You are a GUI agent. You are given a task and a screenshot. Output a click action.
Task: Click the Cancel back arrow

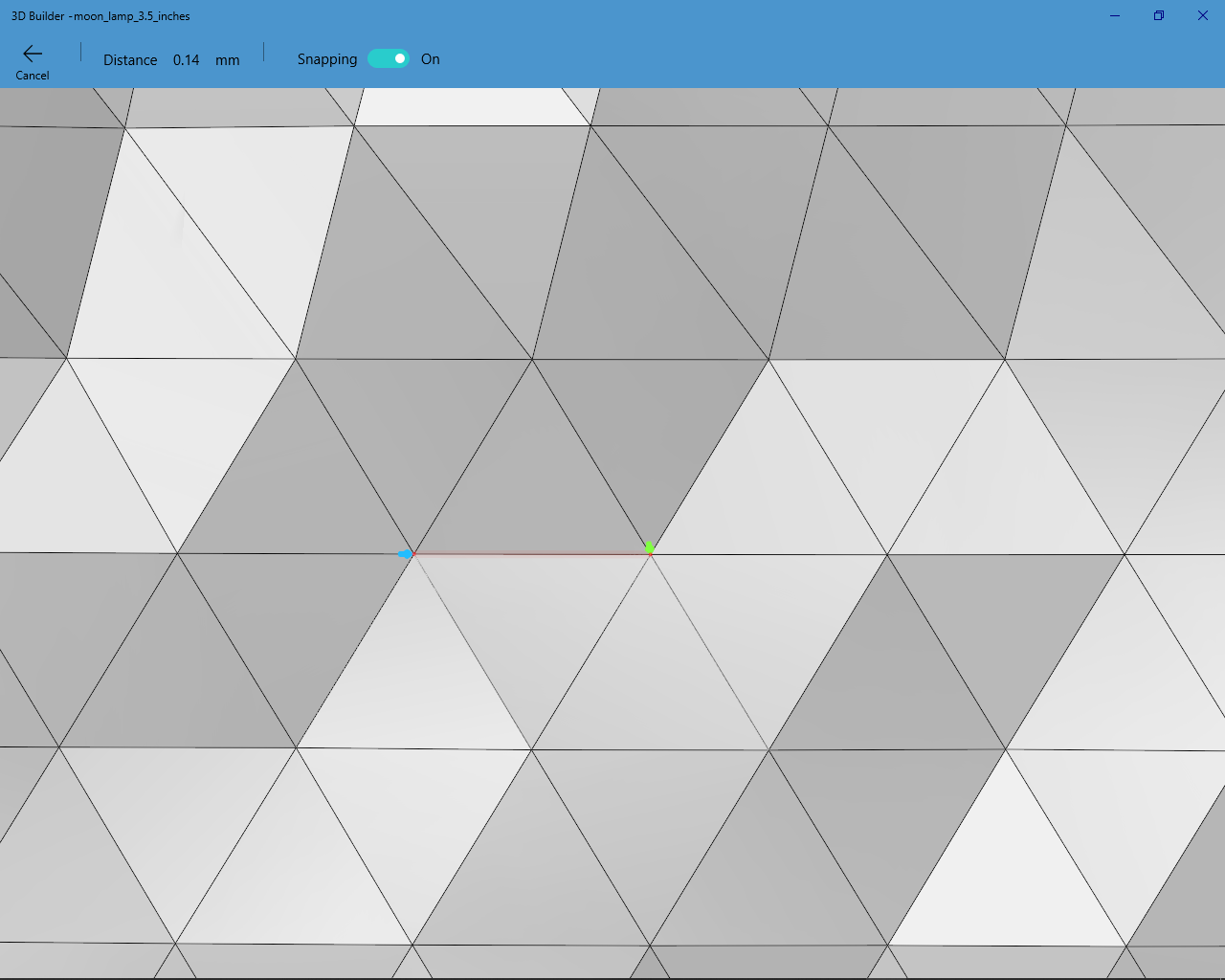click(x=33, y=54)
